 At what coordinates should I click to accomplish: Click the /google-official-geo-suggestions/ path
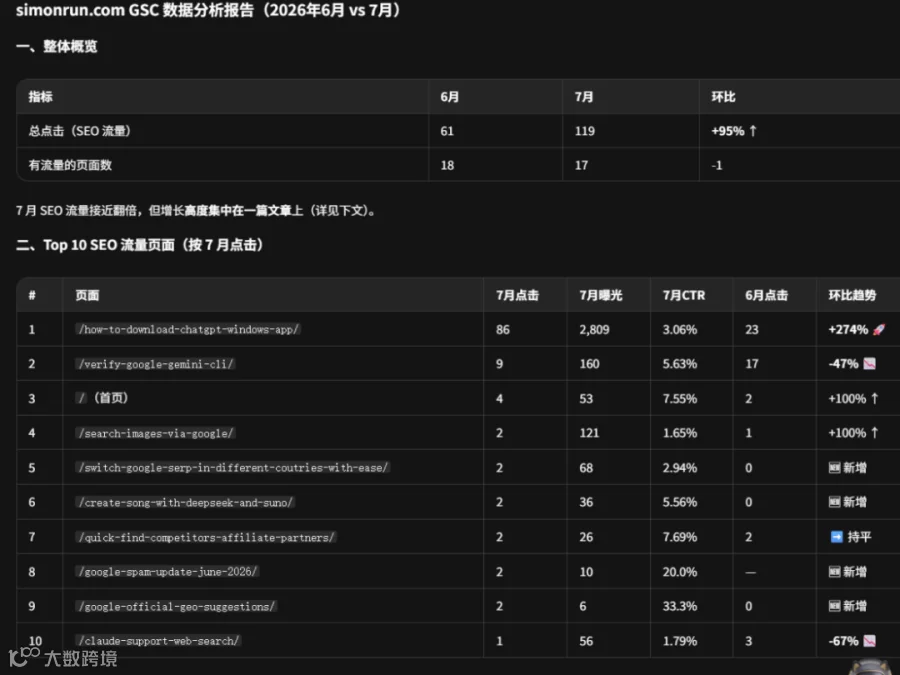pyautogui.click(x=176, y=606)
